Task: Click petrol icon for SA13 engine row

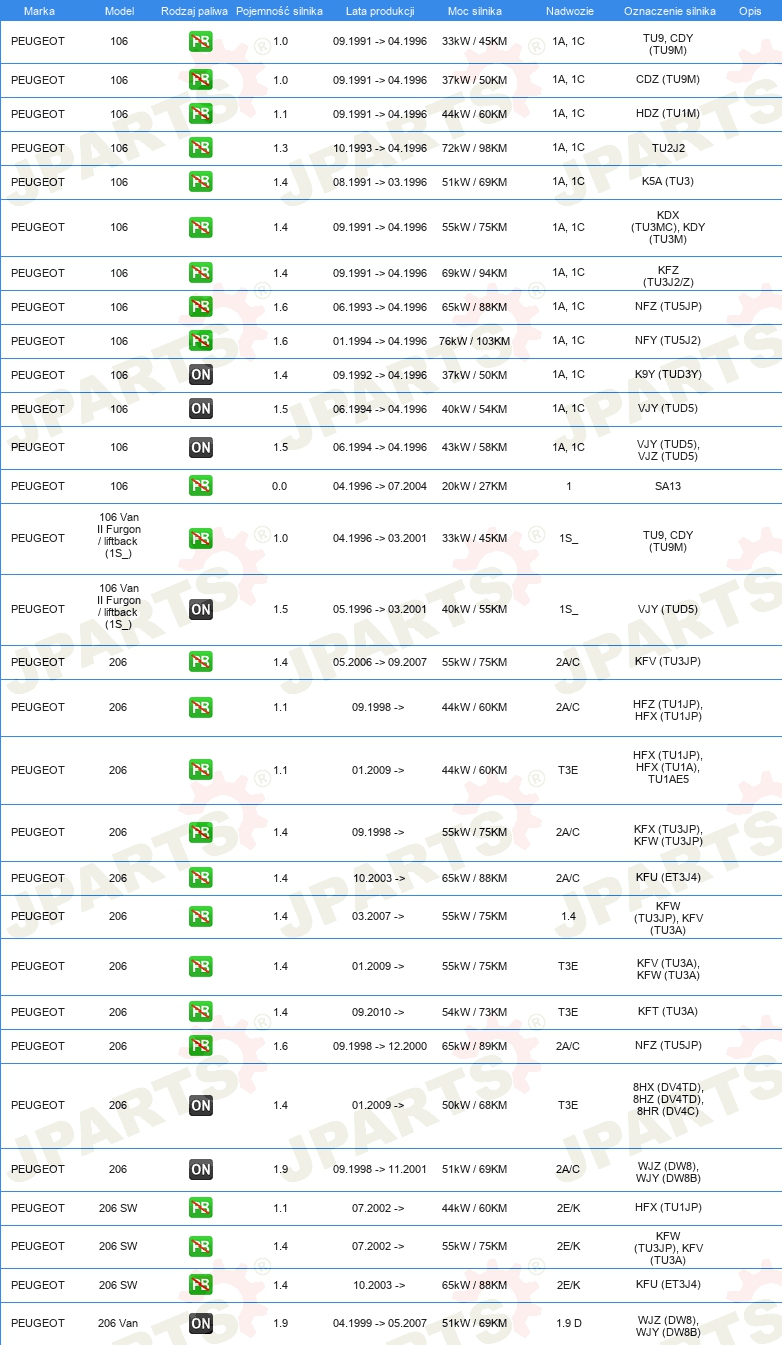Action: (201, 486)
